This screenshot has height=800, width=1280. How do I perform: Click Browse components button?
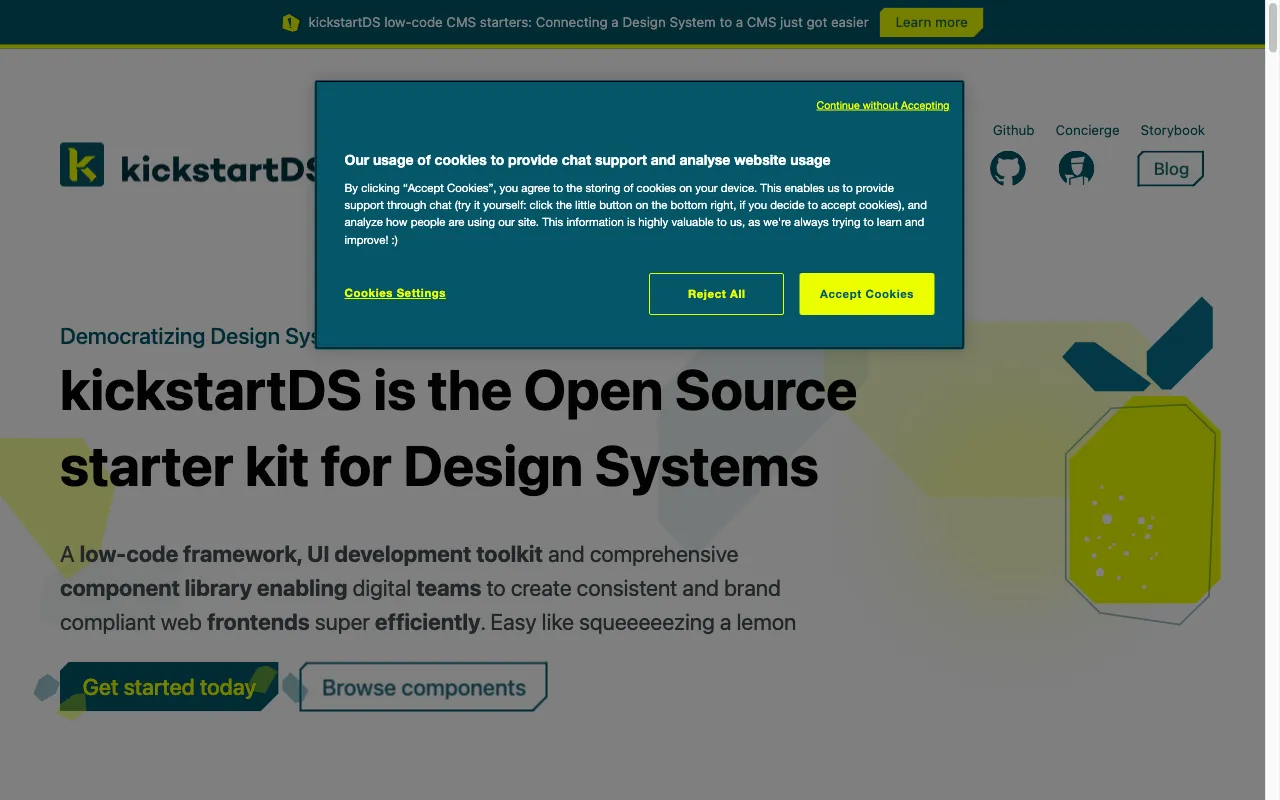423,687
